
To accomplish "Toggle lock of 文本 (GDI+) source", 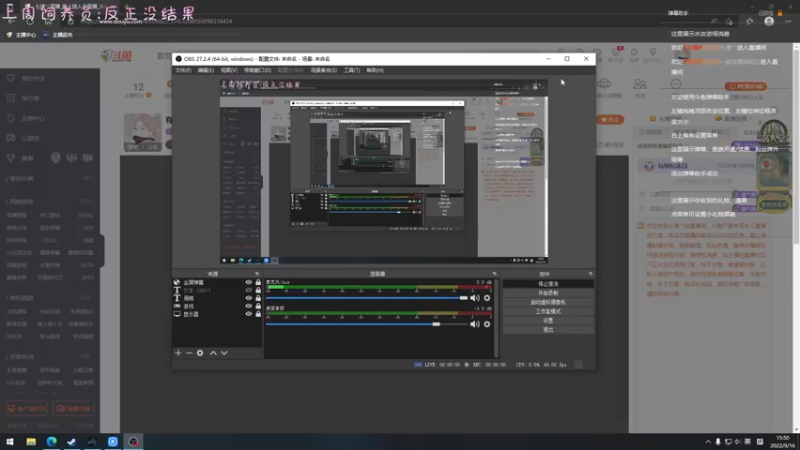I will pos(258,290).
